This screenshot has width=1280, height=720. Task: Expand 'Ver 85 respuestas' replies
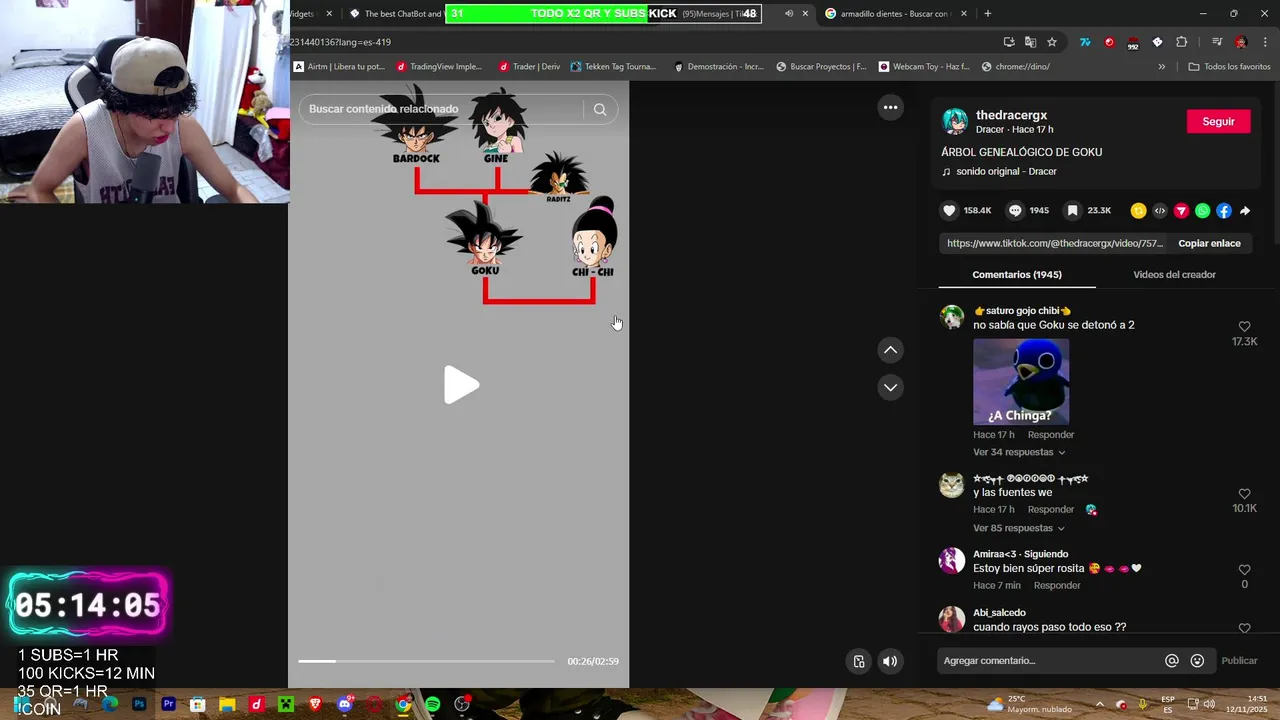(x=1019, y=528)
